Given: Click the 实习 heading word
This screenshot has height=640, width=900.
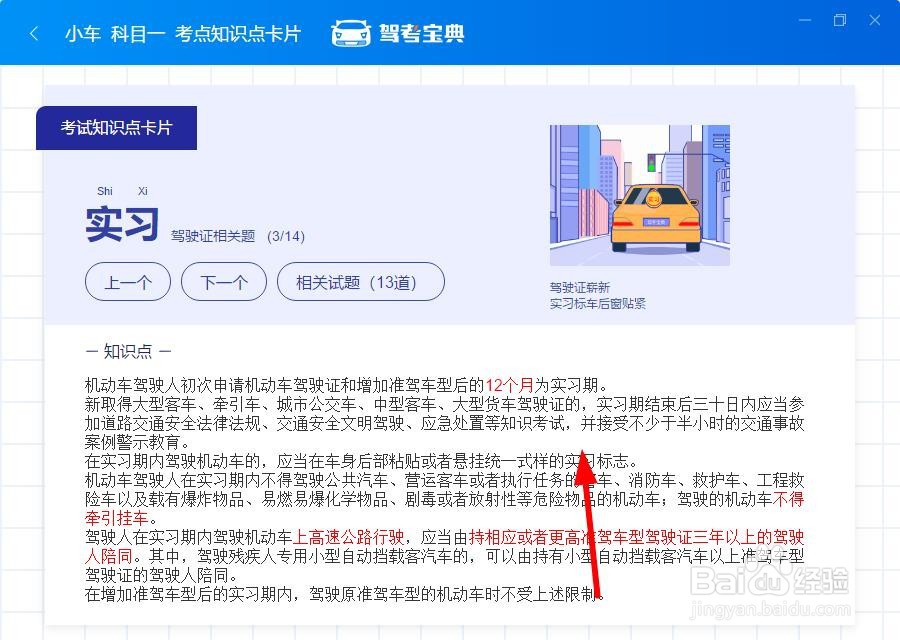Looking at the screenshot, I should click(x=122, y=224).
